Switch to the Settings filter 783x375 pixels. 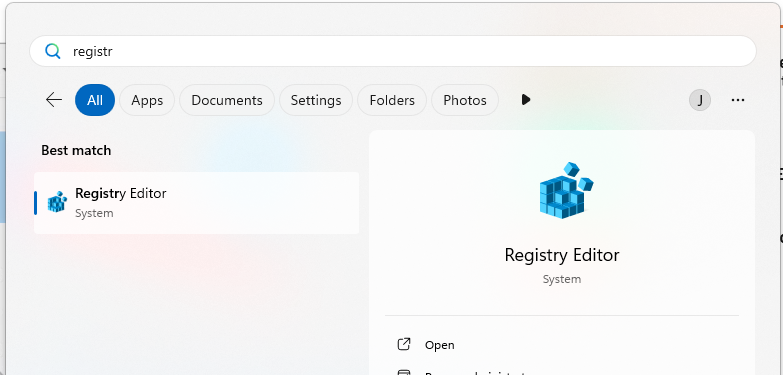coord(316,100)
